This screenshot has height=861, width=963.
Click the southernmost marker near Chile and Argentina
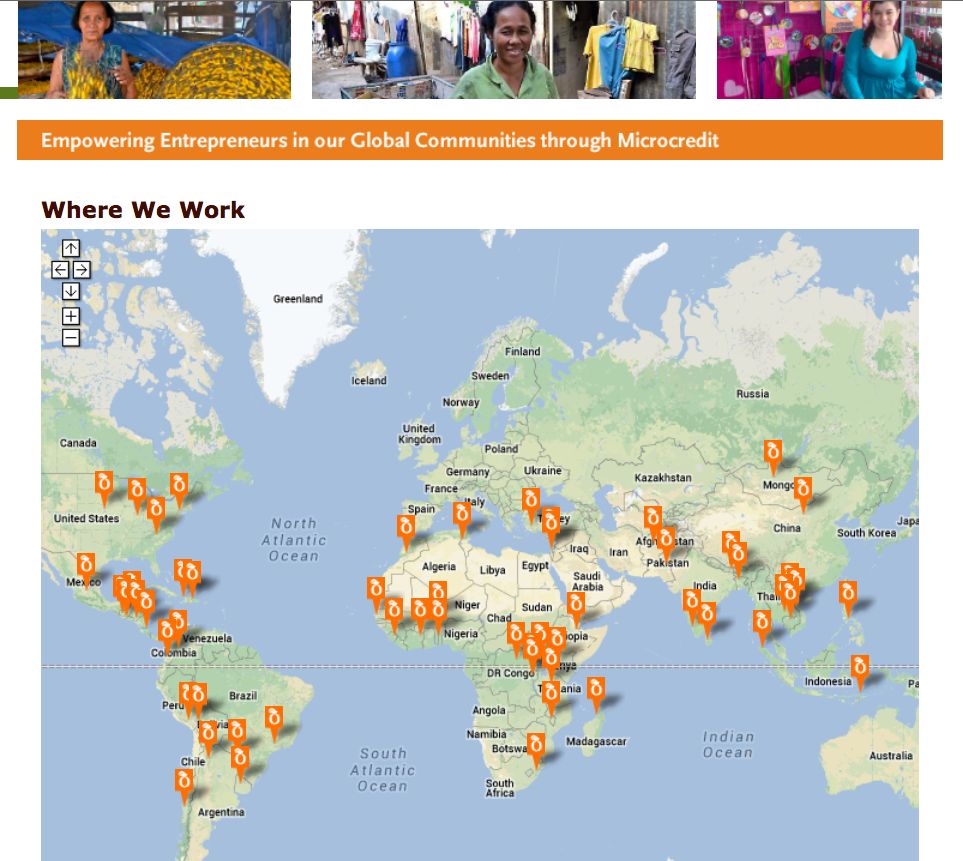tap(184, 782)
